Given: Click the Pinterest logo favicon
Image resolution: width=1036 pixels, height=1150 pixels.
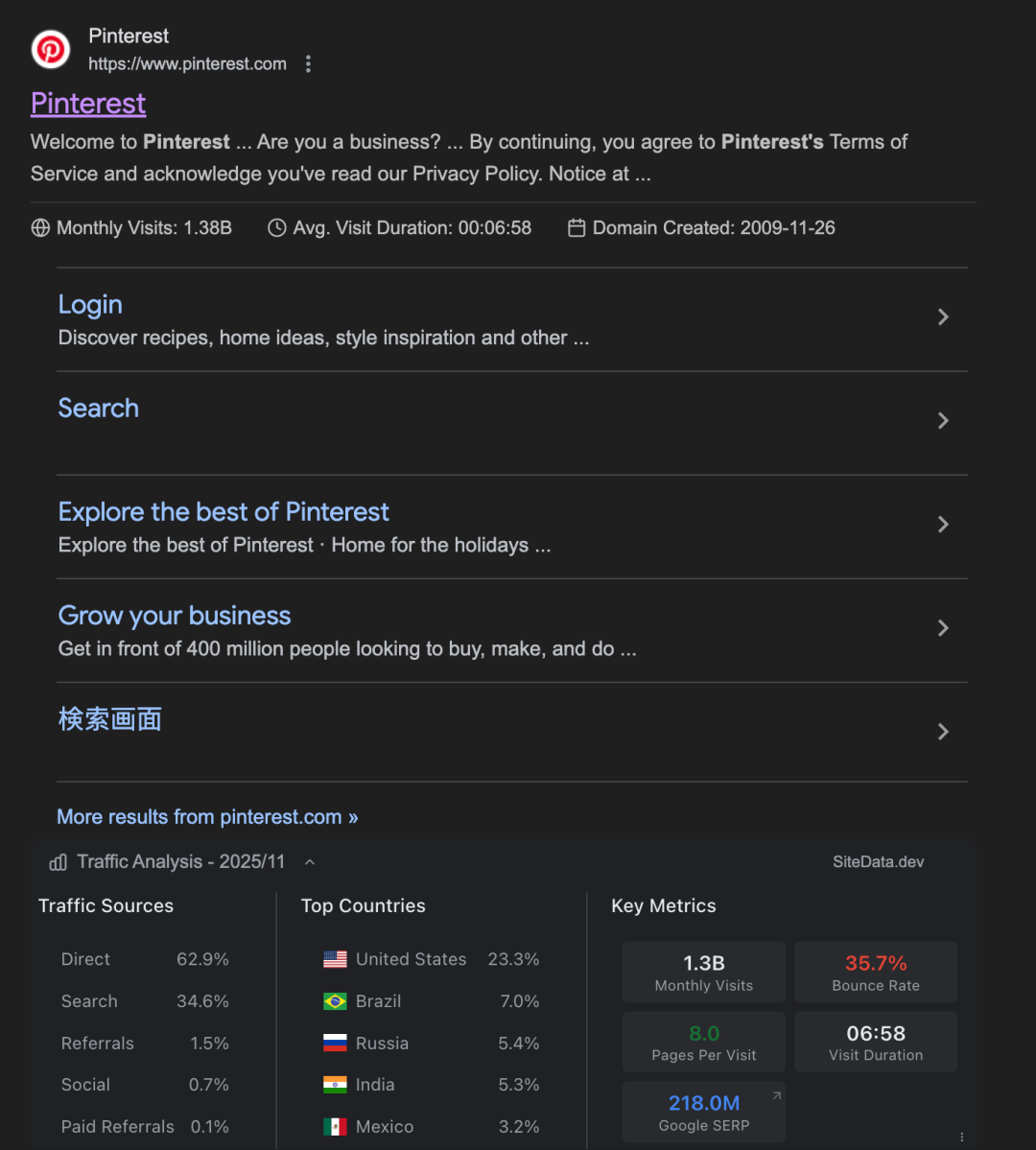Looking at the screenshot, I should (x=51, y=50).
